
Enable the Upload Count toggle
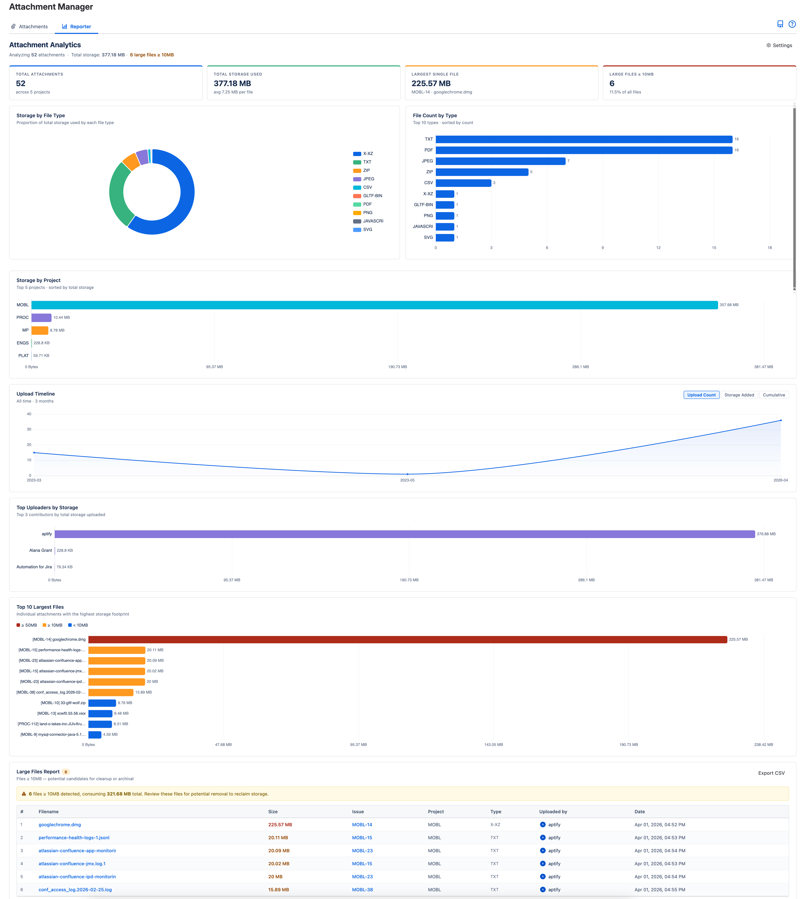coord(702,393)
